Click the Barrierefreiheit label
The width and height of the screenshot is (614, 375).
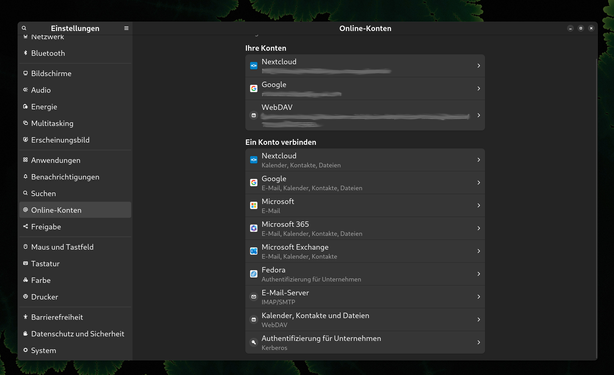[x=57, y=317]
